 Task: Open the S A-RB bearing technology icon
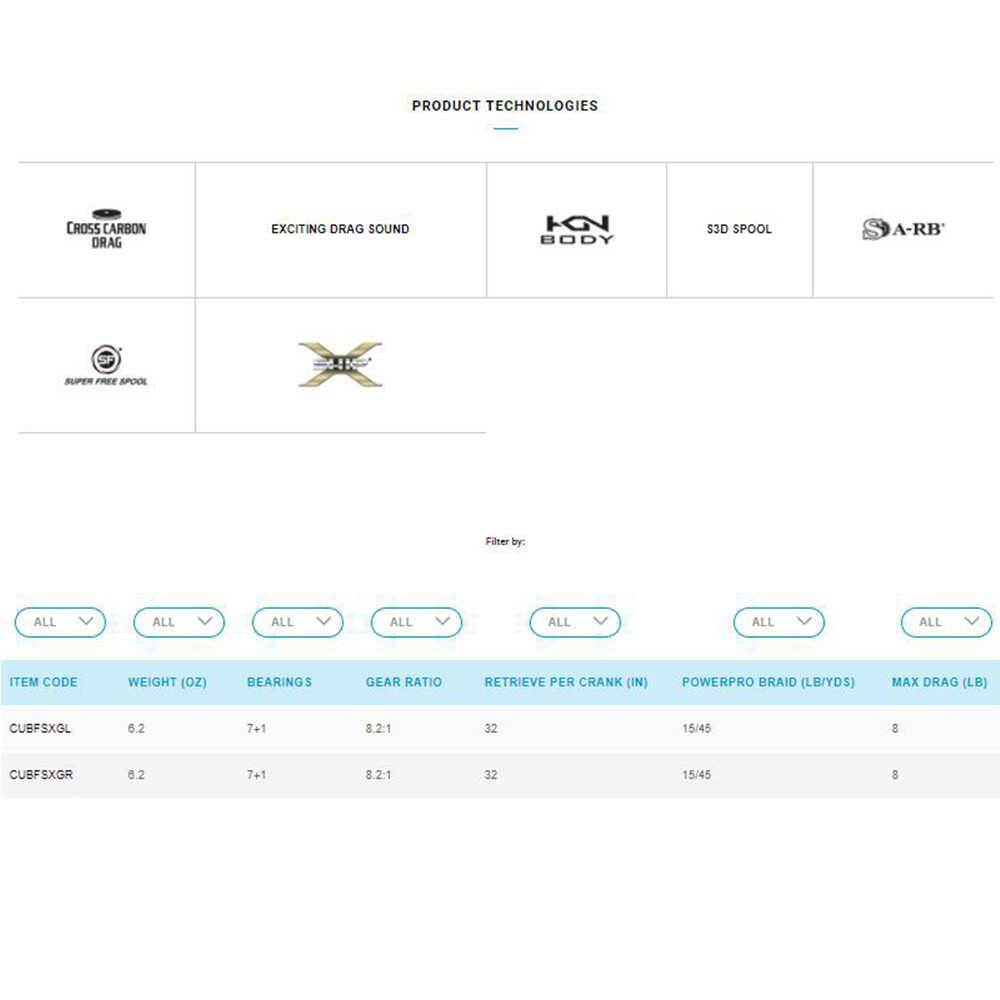click(x=903, y=229)
